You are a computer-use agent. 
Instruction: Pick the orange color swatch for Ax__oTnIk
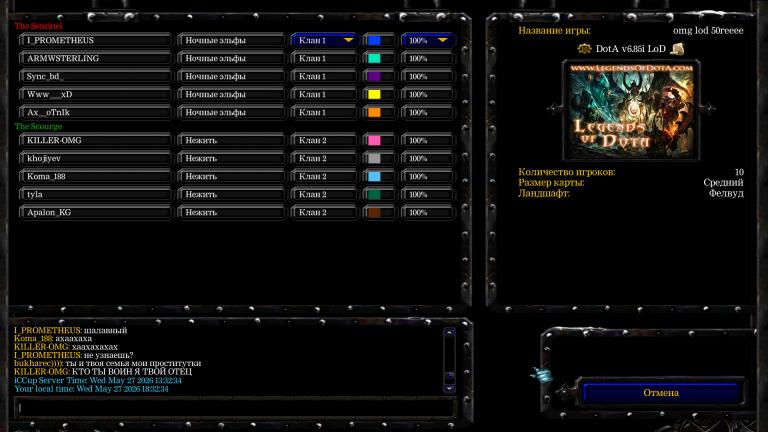point(374,112)
